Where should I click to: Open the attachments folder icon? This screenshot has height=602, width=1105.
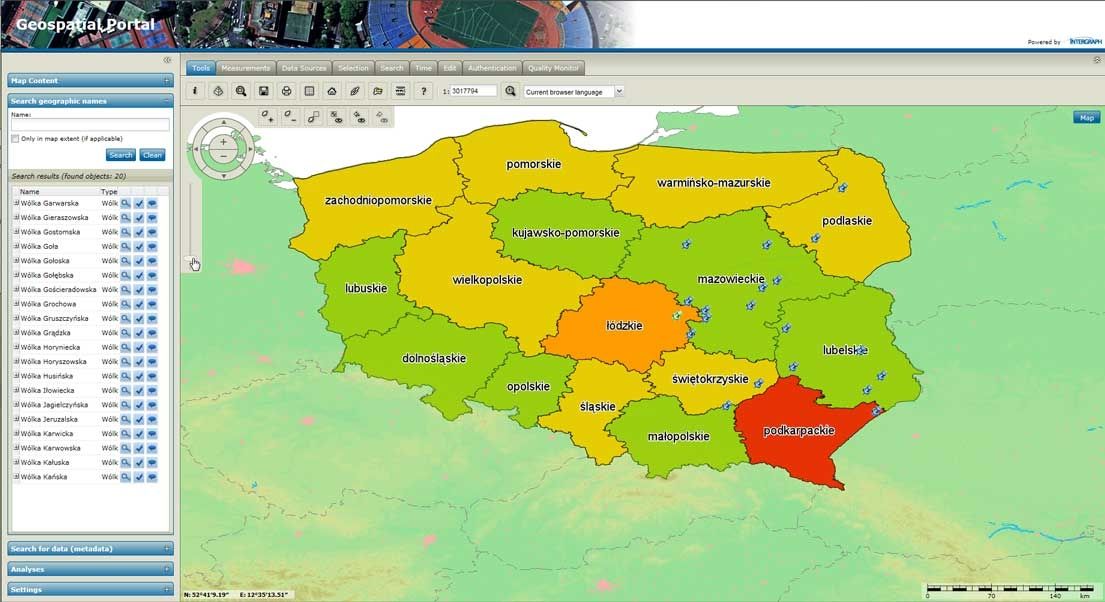(379, 90)
